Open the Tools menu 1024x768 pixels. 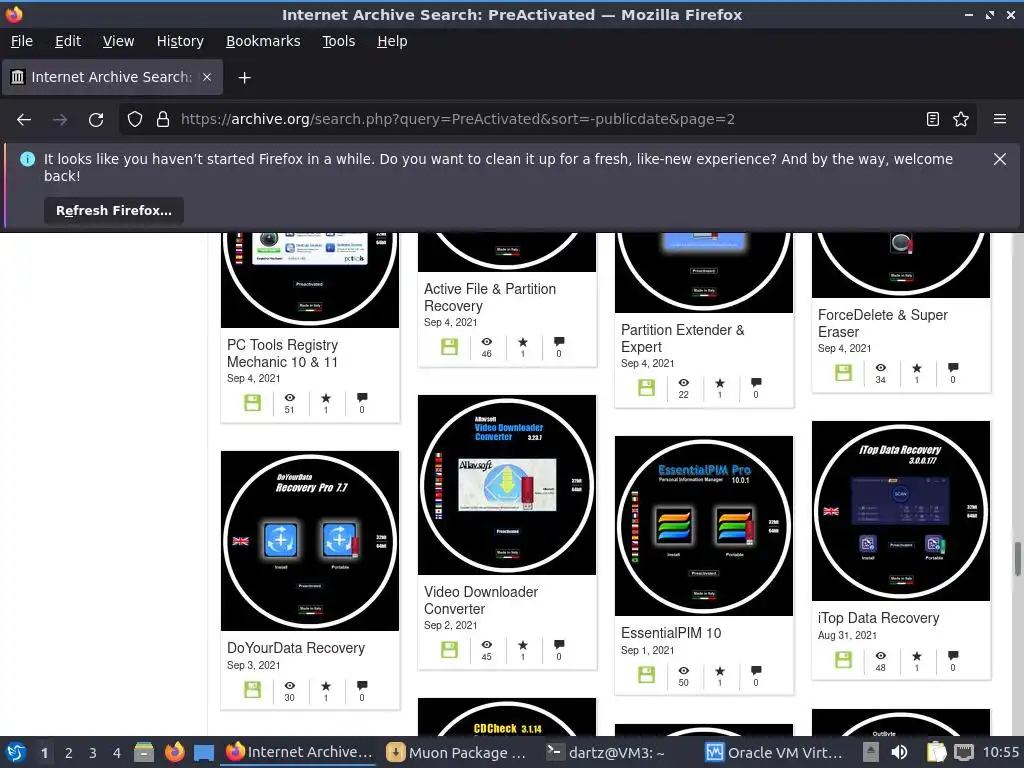[338, 41]
